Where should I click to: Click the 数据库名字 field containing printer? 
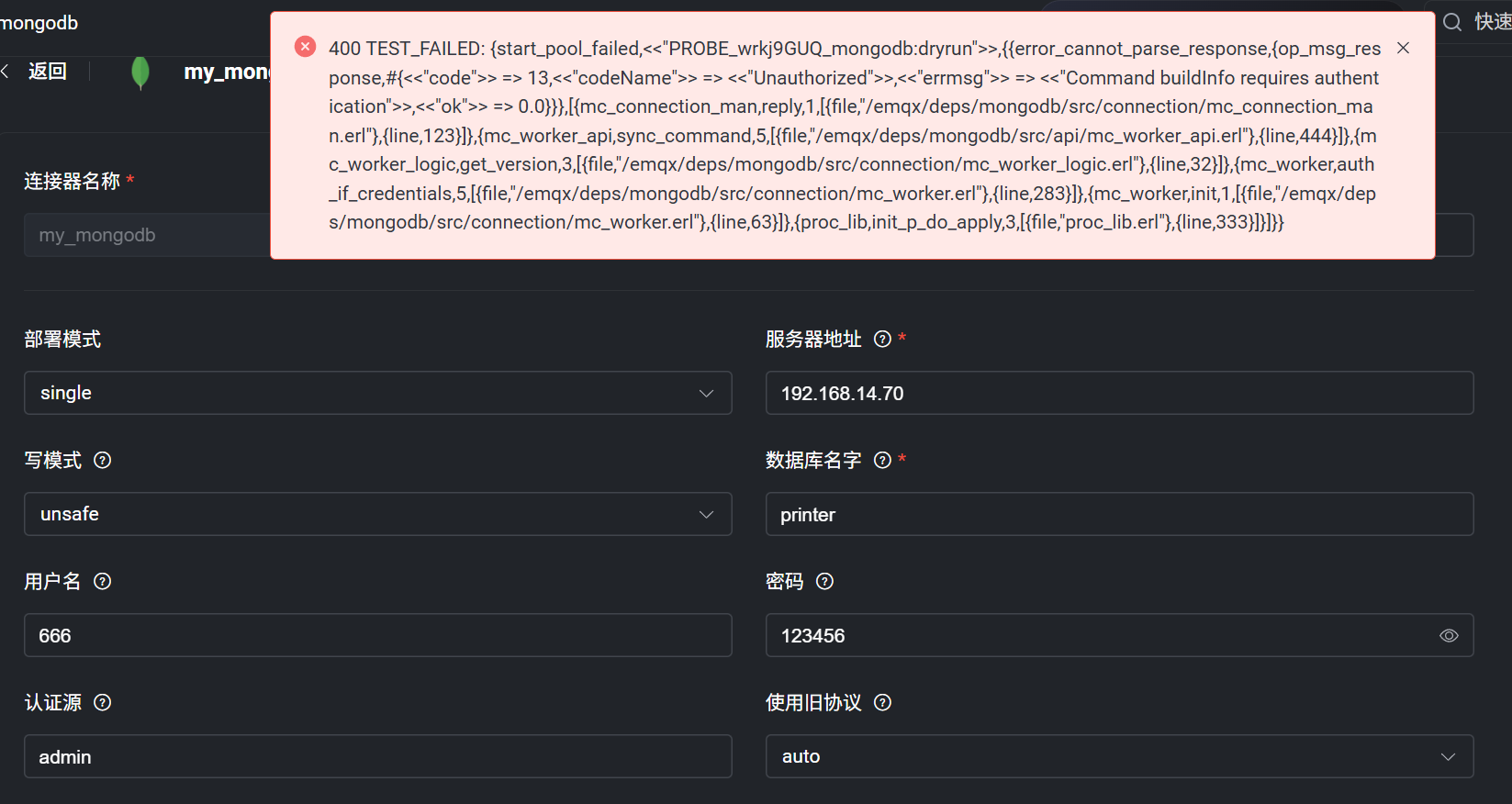(1119, 514)
